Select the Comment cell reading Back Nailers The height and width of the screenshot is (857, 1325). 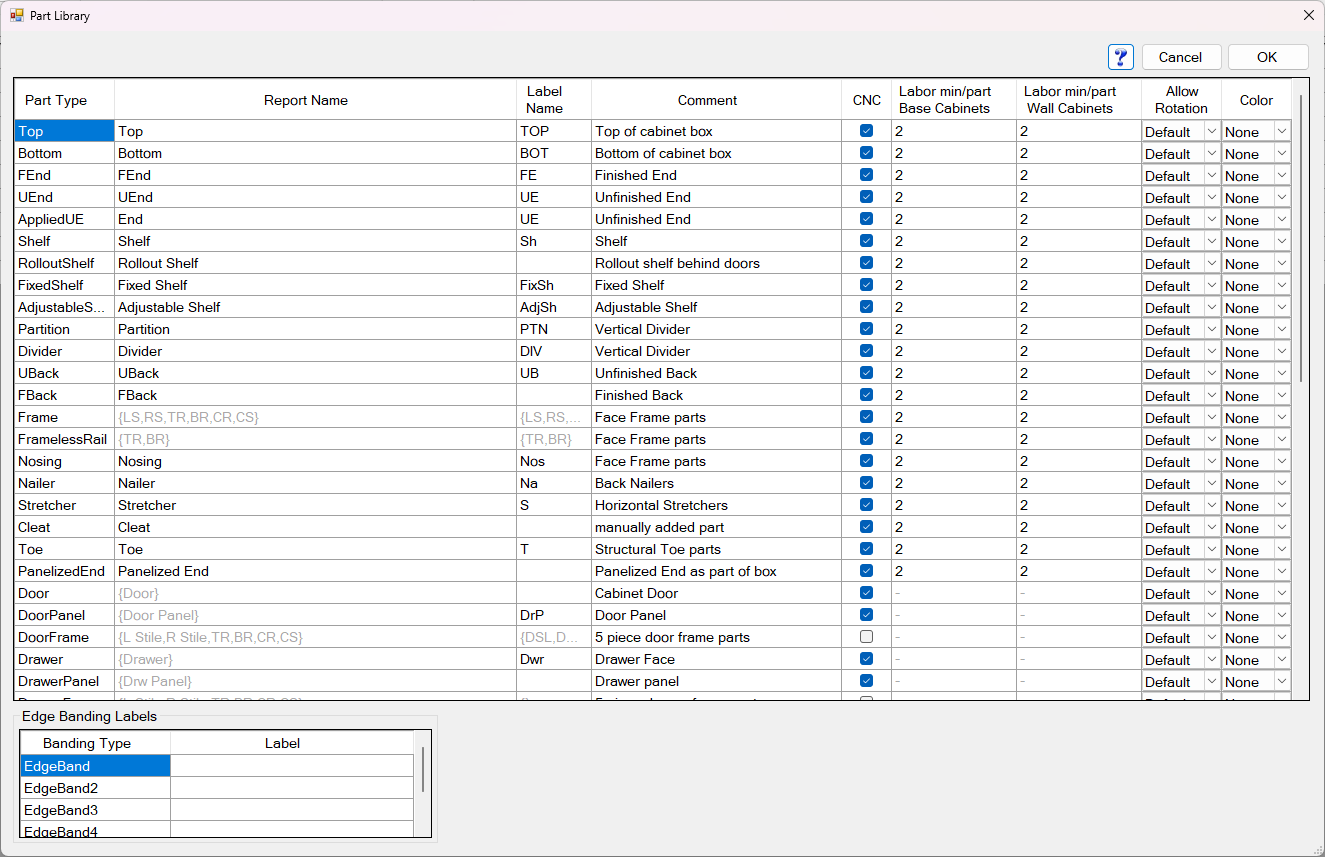point(715,483)
